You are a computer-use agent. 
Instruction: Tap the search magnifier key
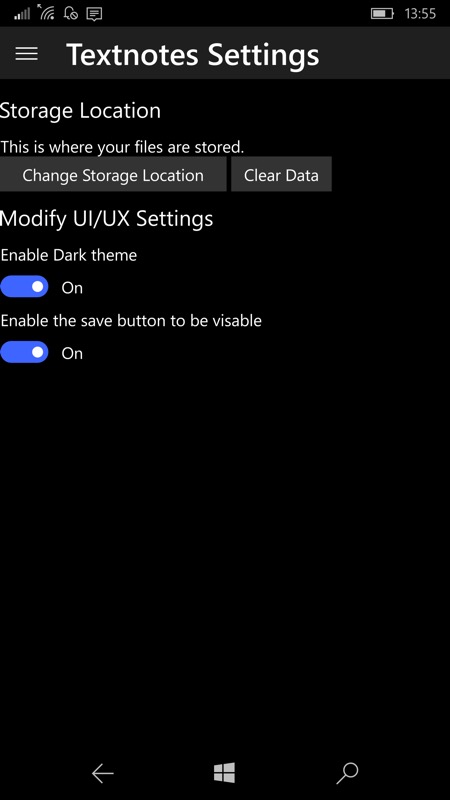(347, 773)
